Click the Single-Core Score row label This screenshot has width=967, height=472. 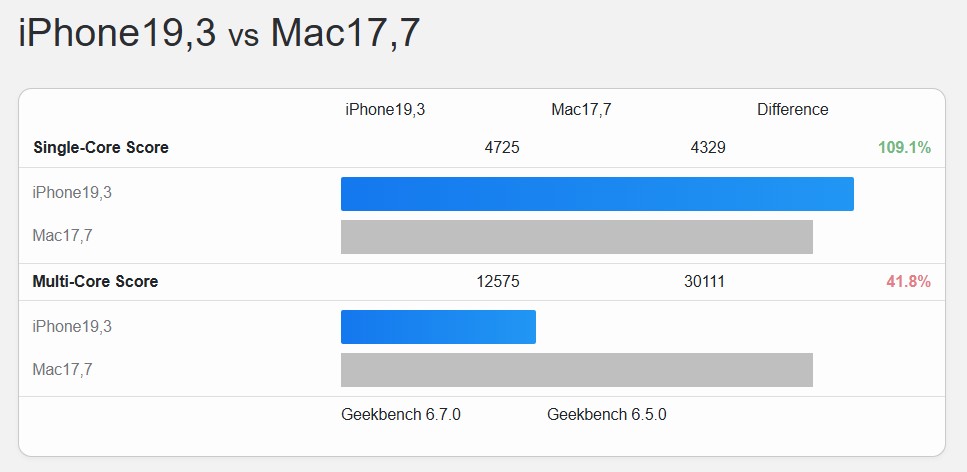pos(101,148)
